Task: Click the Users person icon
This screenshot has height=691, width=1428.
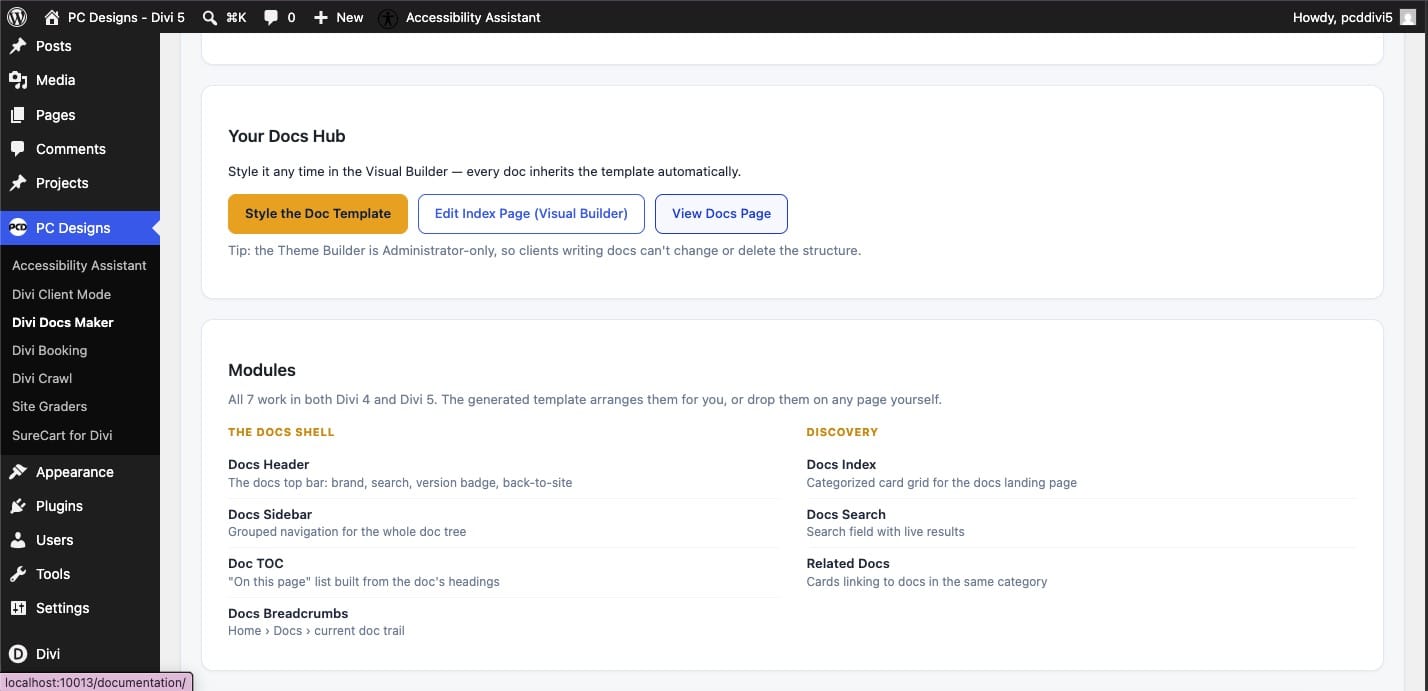Action: coord(18,540)
